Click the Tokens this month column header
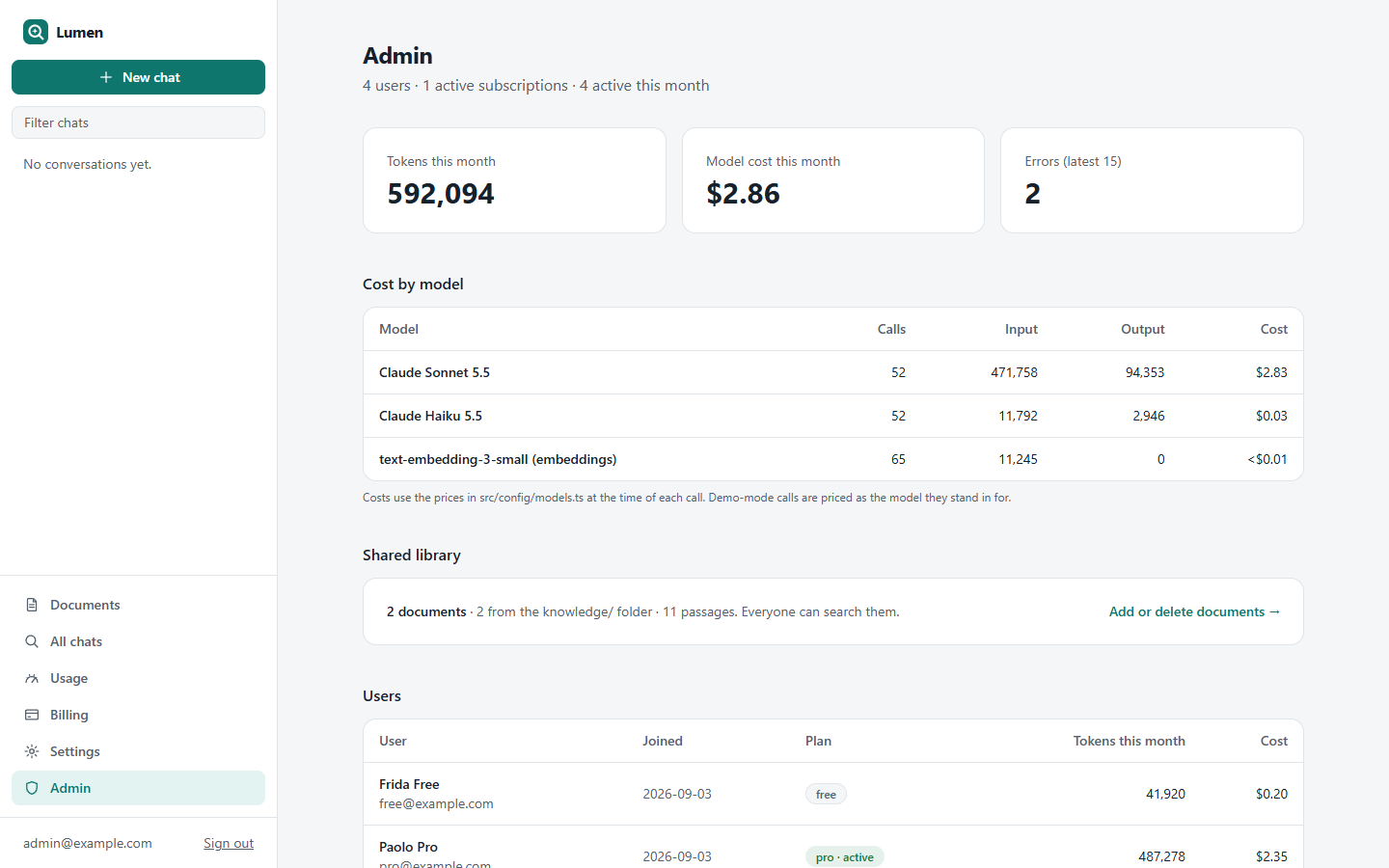Viewport: 1389px width, 868px height. click(x=1130, y=741)
